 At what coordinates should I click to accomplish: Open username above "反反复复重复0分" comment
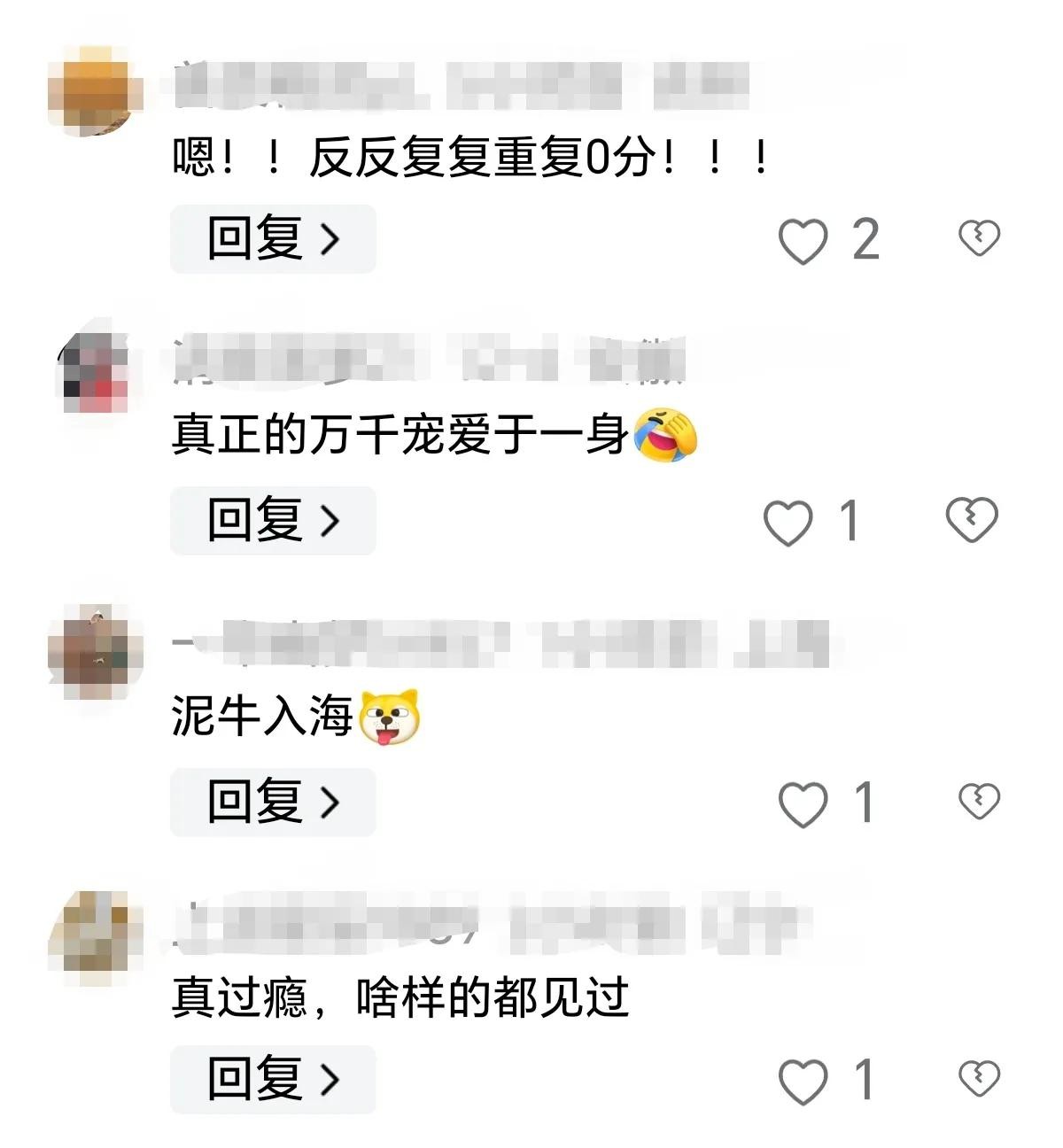461,86
